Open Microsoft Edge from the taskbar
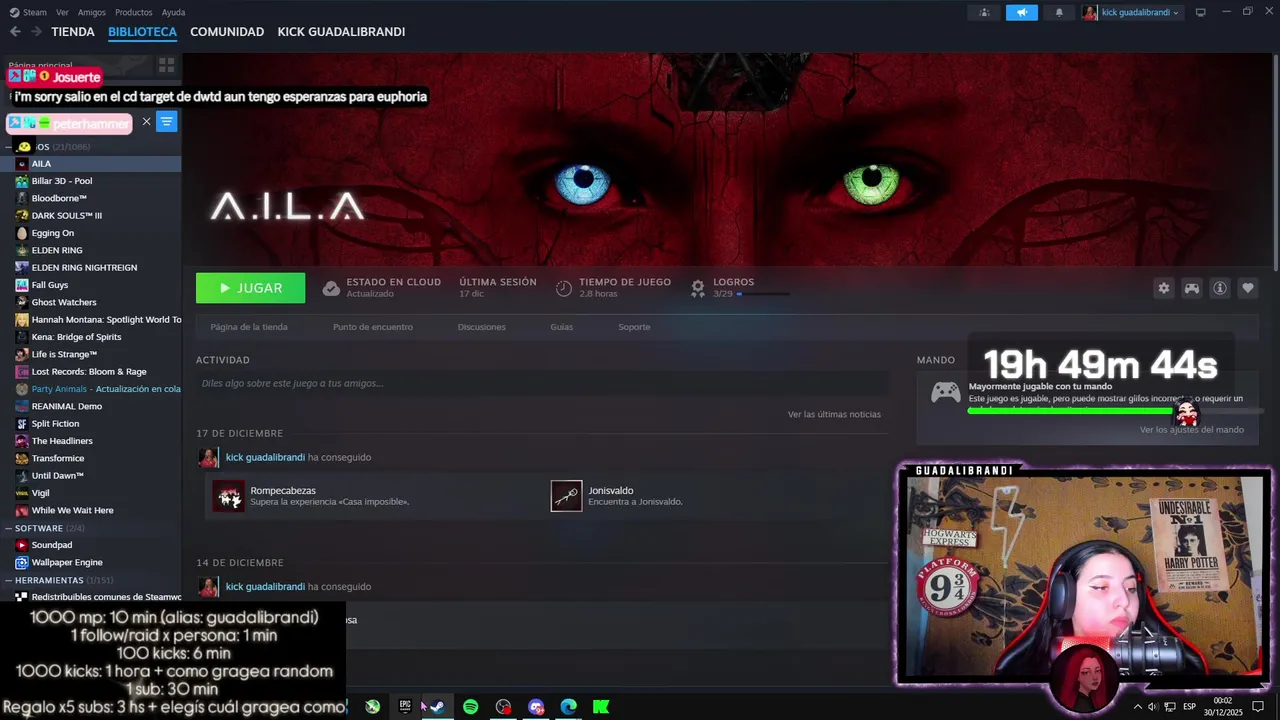The height and width of the screenshot is (720, 1280). click(569, 707)
